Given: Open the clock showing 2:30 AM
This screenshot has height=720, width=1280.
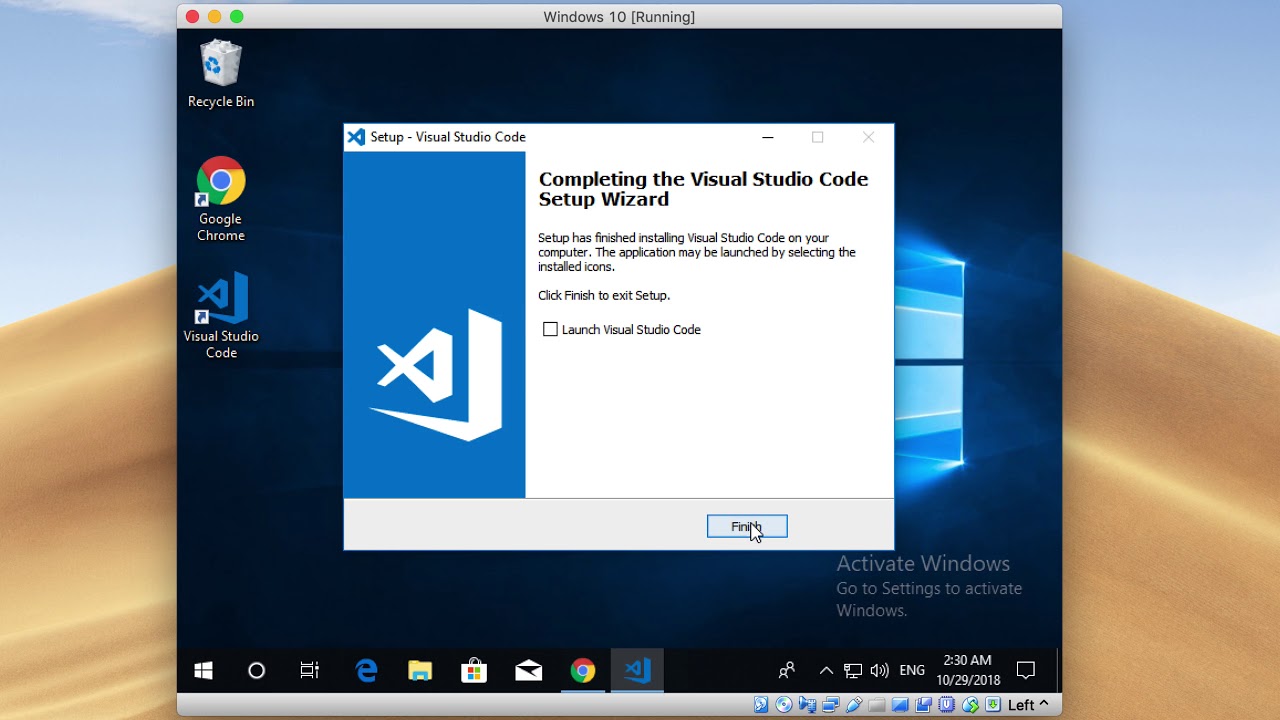Looking at the screenshot, I should (x=968, y=671).
